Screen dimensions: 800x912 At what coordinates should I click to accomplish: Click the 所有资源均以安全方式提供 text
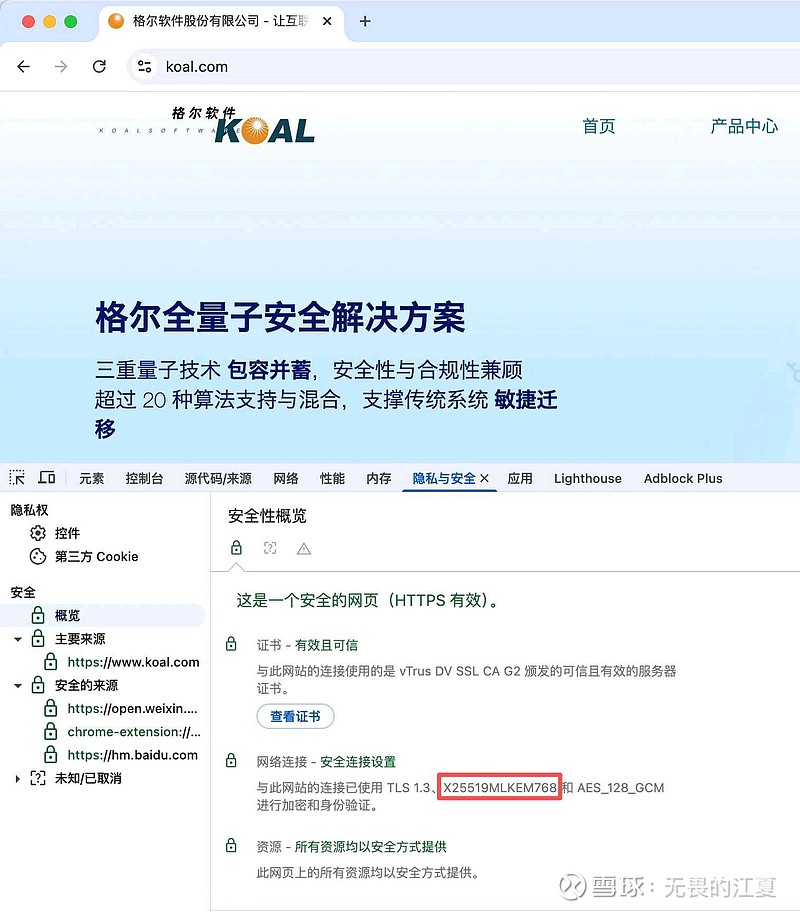coord(371,847)
